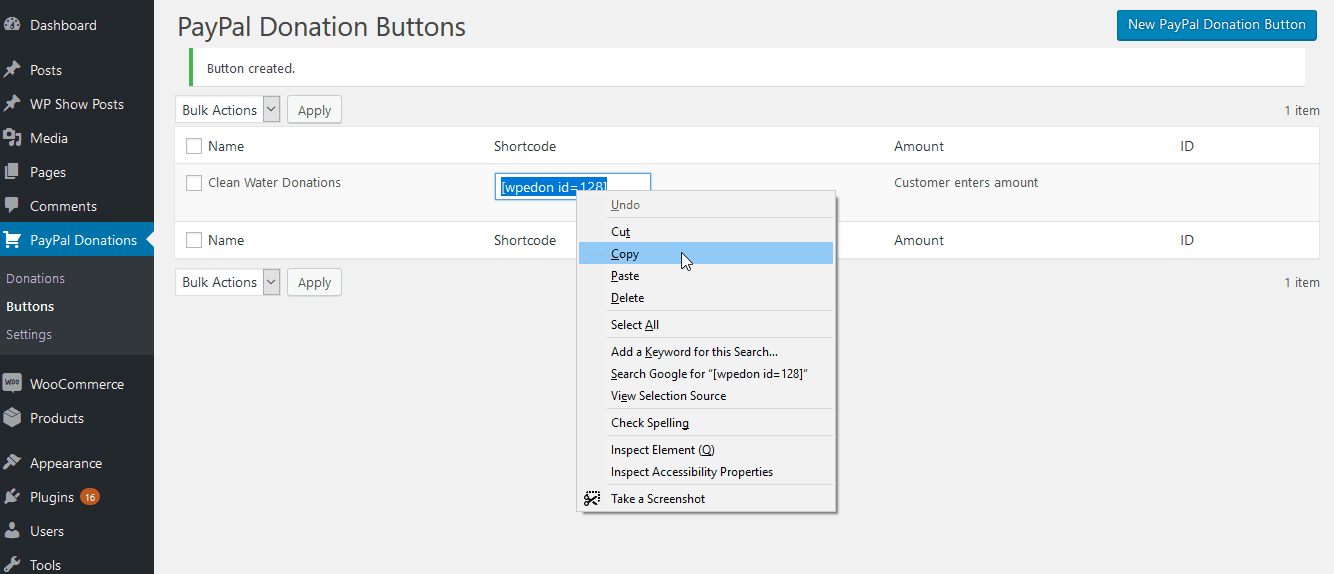Image resolution: width=1334 pixels, height=574 pixels.
Task: Click the Media library icon
Action: pos(12,138)
